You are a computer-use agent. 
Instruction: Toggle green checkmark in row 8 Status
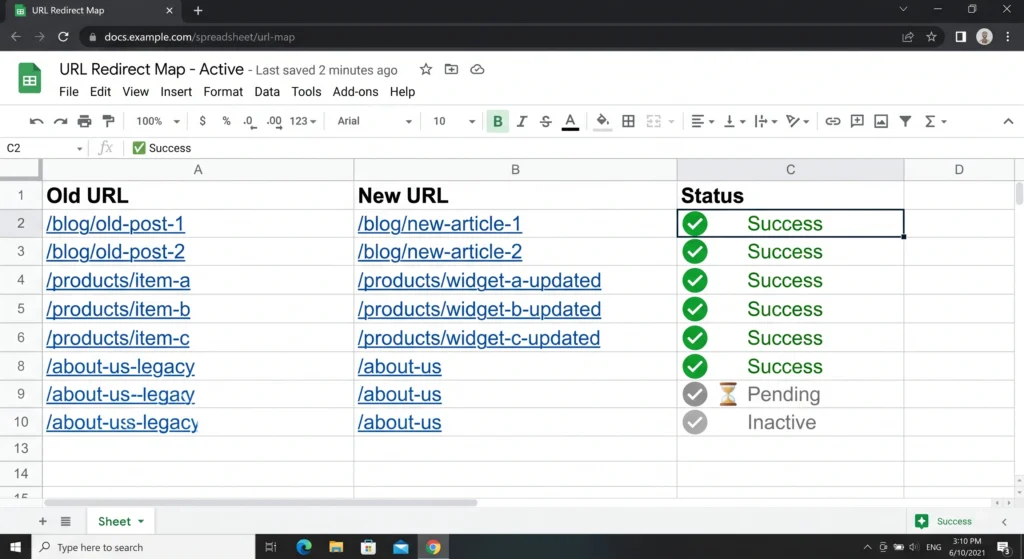tap(695, 366)
